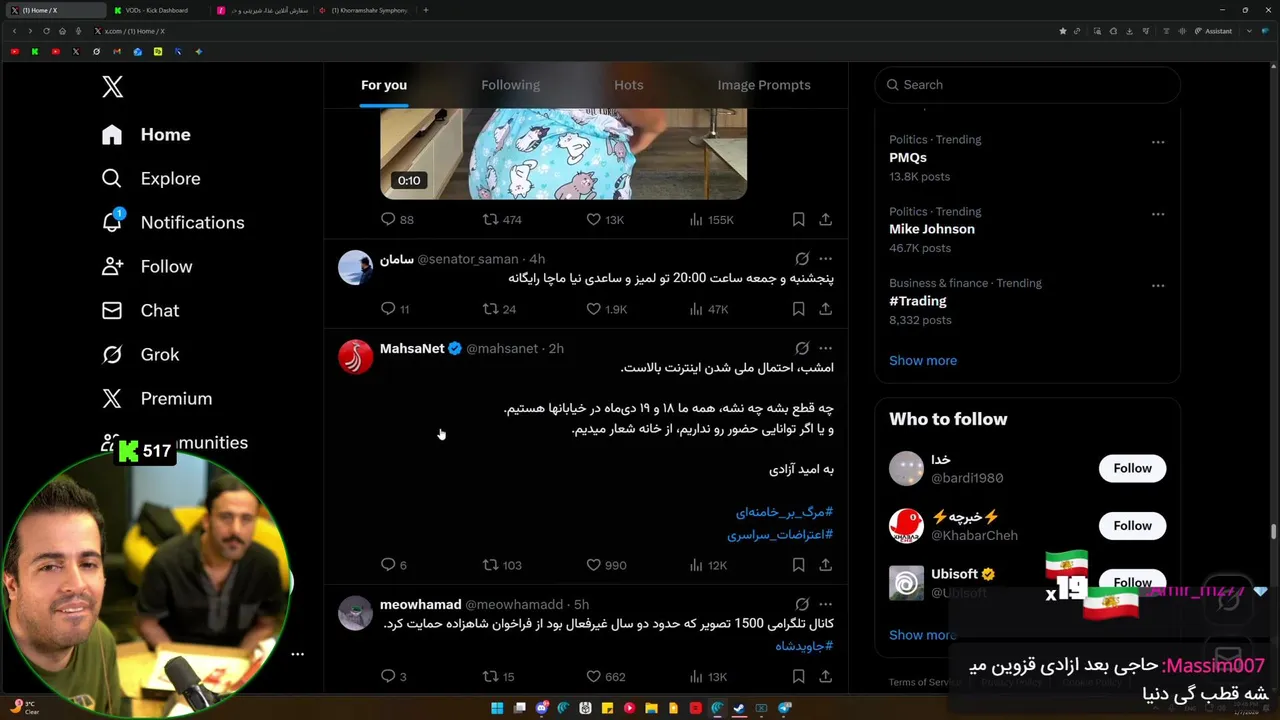Reply to MahsaNet post with 6 replies
Viewport: 1280px width, 720px height.
(x=394, y=565)
